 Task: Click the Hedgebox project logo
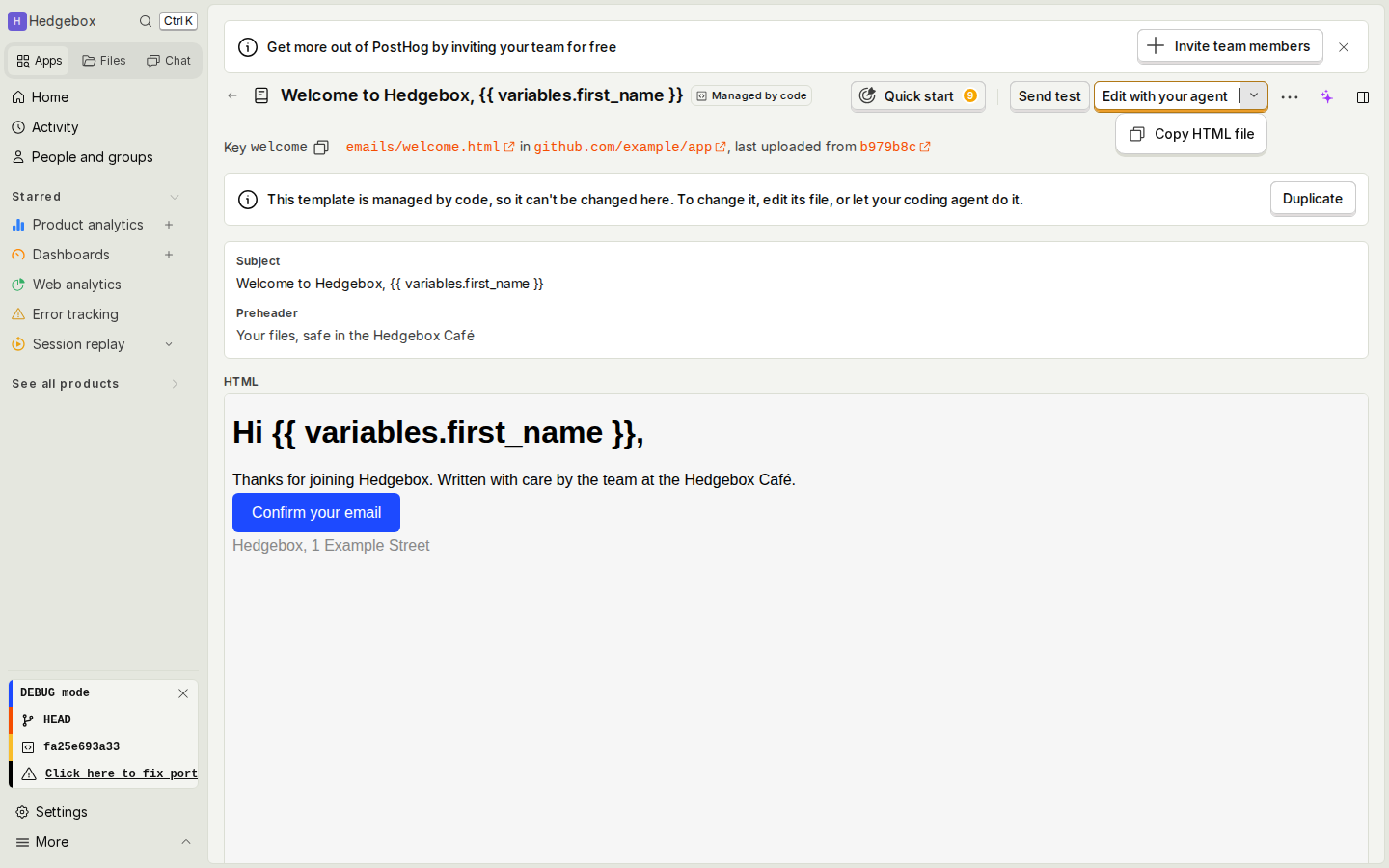click(17, 21)
